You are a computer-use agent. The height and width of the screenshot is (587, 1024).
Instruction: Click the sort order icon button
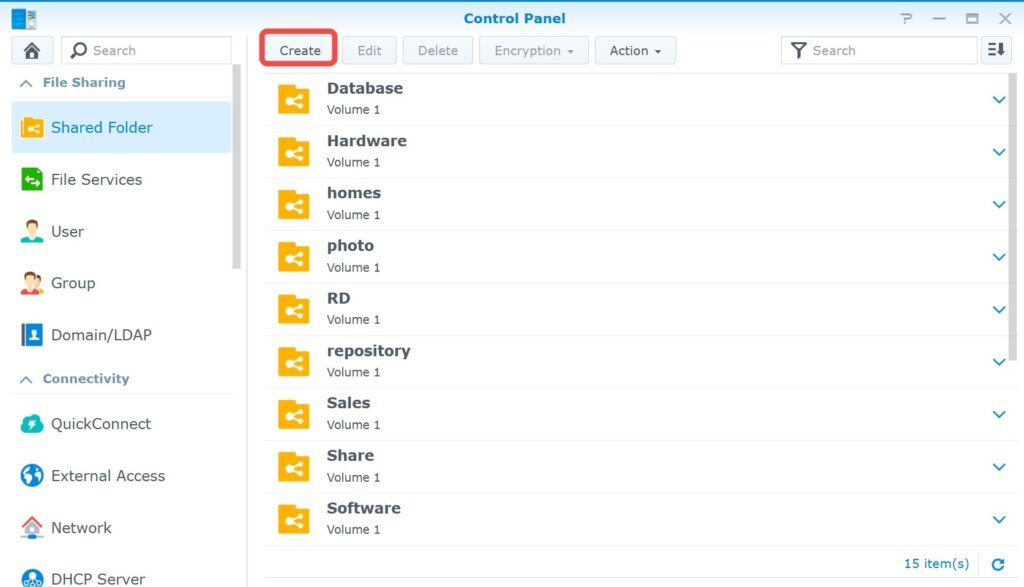[996, 50]
